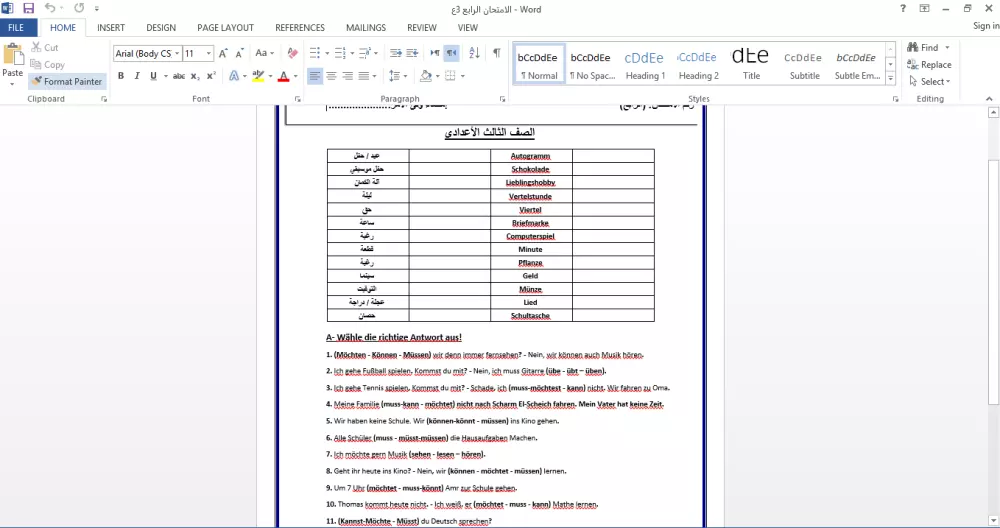
Task: Click the Bullets list icon
Action: click(x=314, y=54)
